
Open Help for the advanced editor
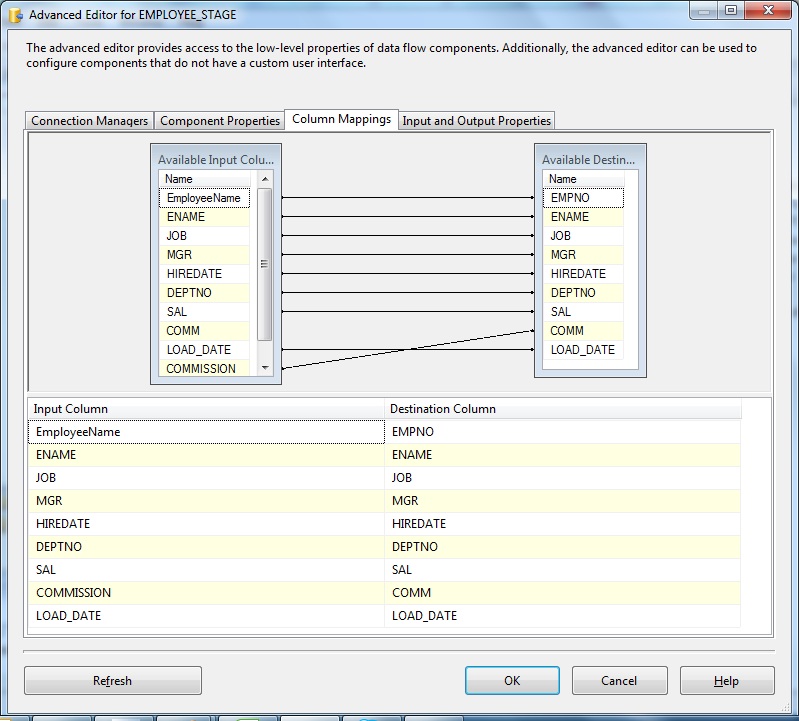point(727,681)
